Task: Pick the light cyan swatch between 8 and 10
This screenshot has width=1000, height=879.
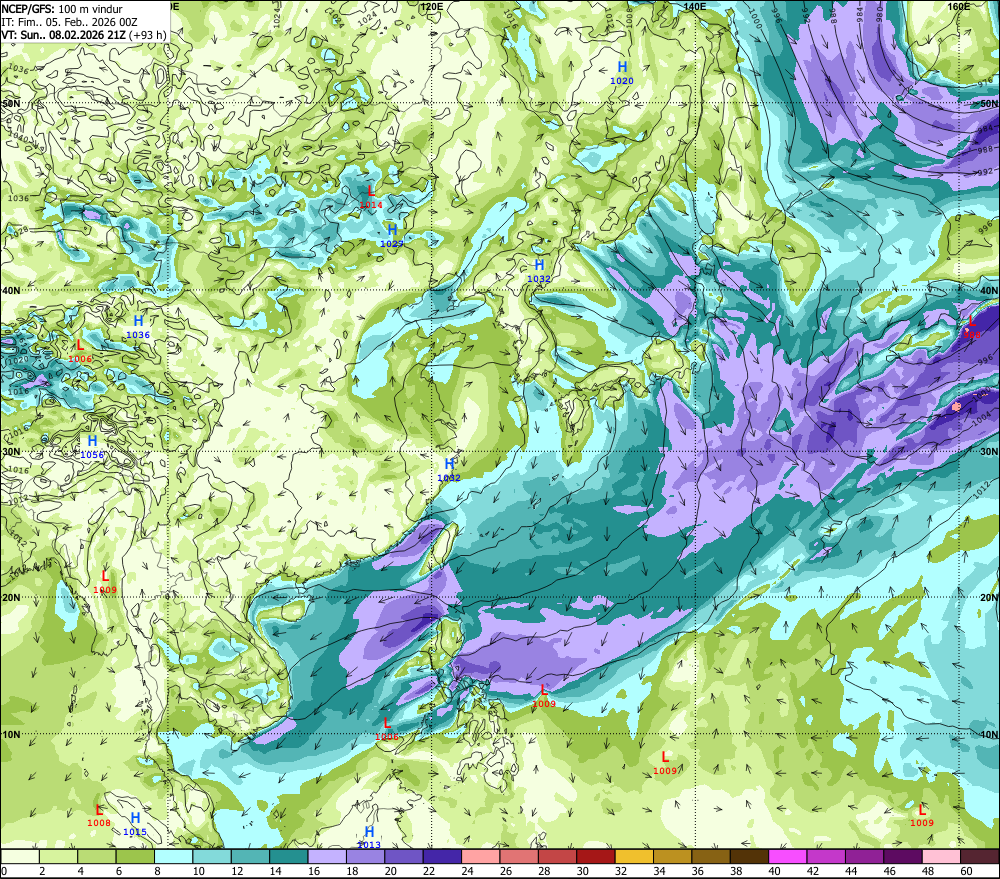Action: [x=173, y=856]
